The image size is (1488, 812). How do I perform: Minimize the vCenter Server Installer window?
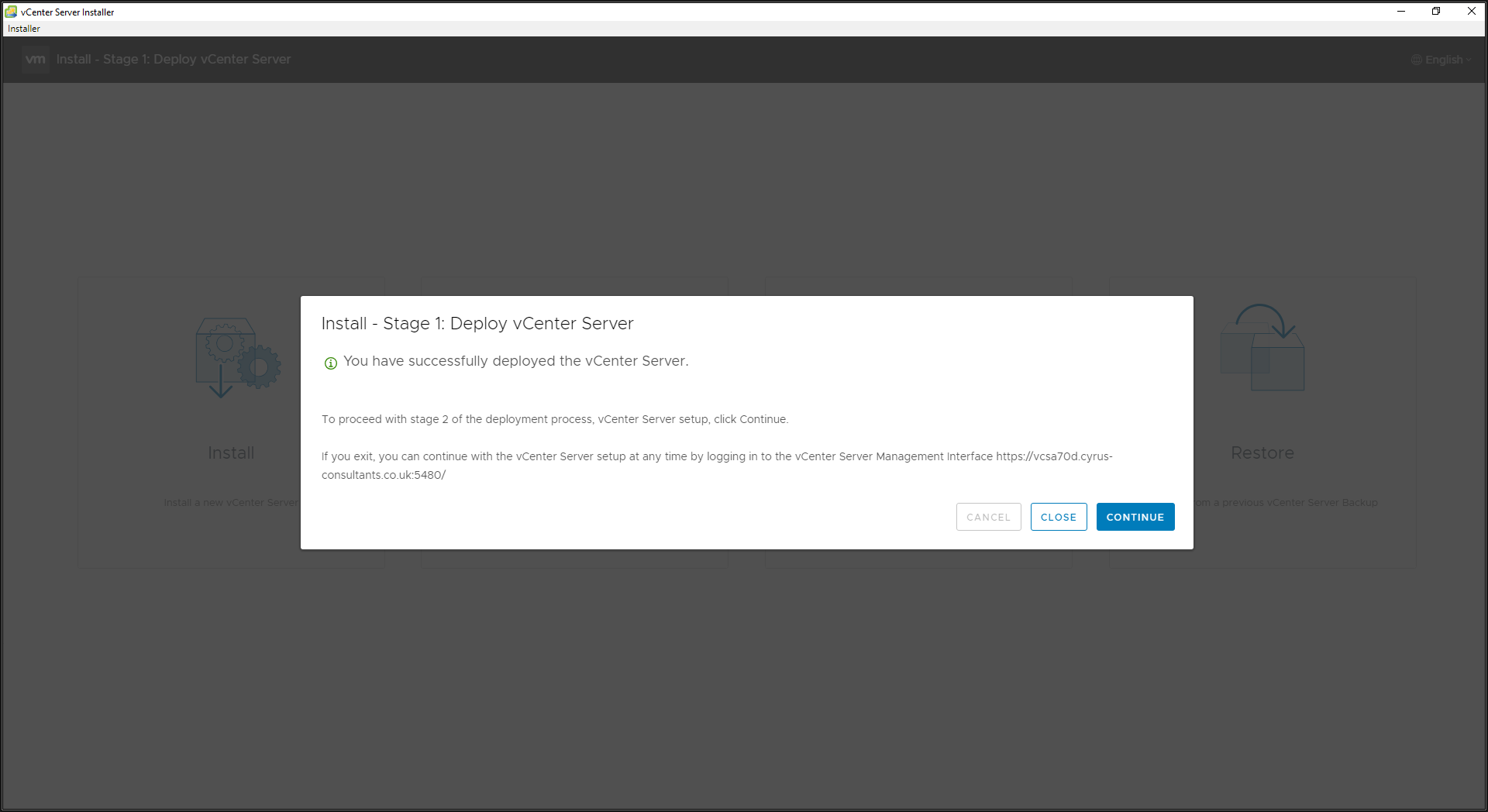pyautogui.click(x=1400, y=12)
